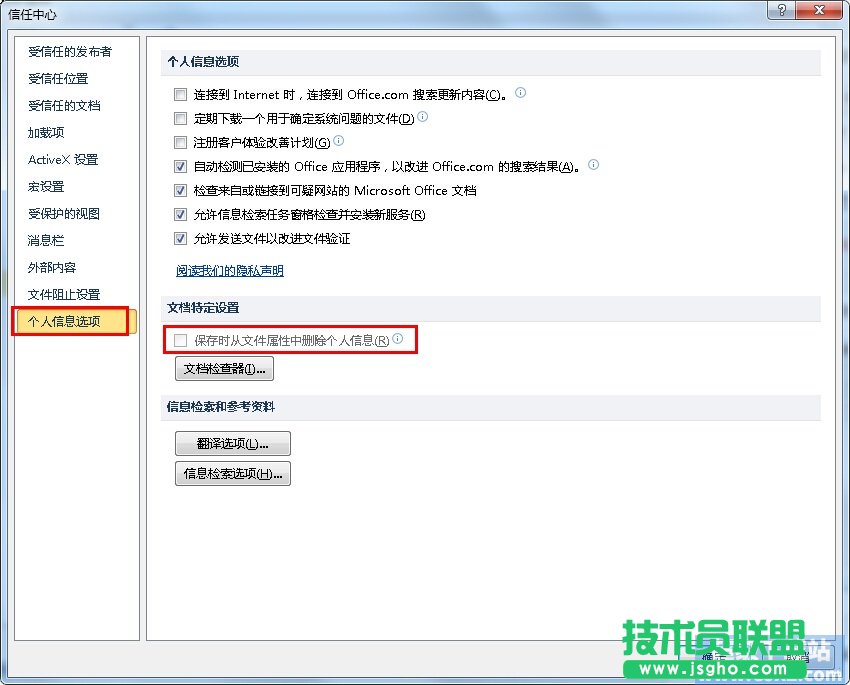
Task: Select the ActiveX 设置 category
Action: point(63,159)
